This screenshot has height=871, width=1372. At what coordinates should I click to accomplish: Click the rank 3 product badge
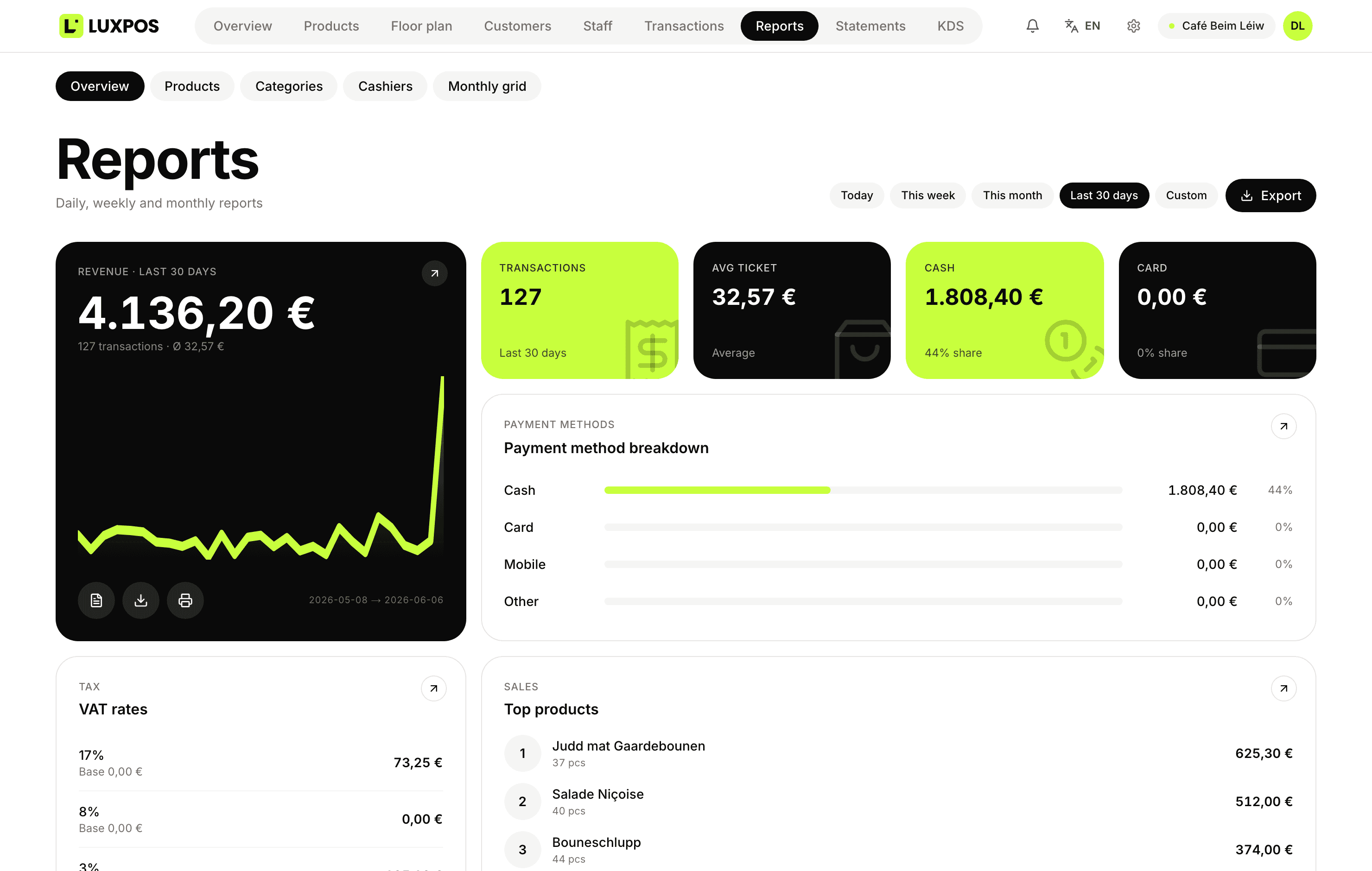tap(522, 849)
